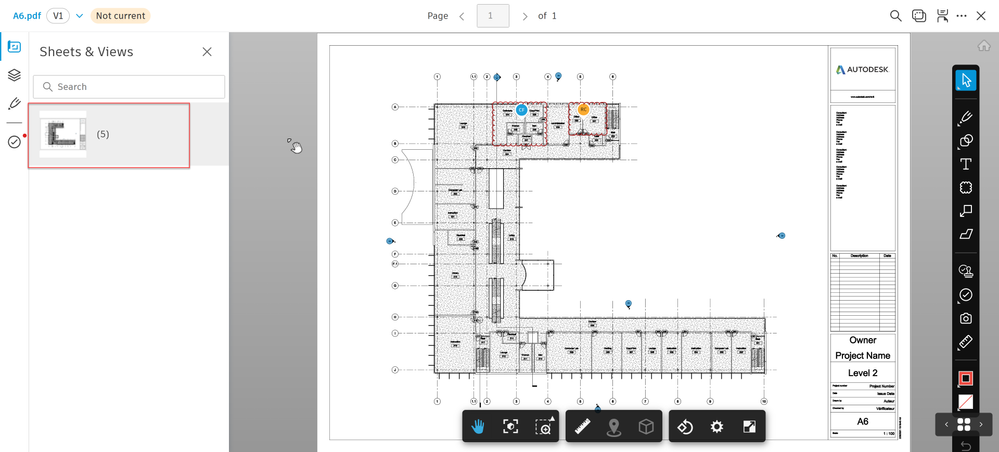Click the Fit to view icon
The image size is (999, 452).
pos(510,427)
